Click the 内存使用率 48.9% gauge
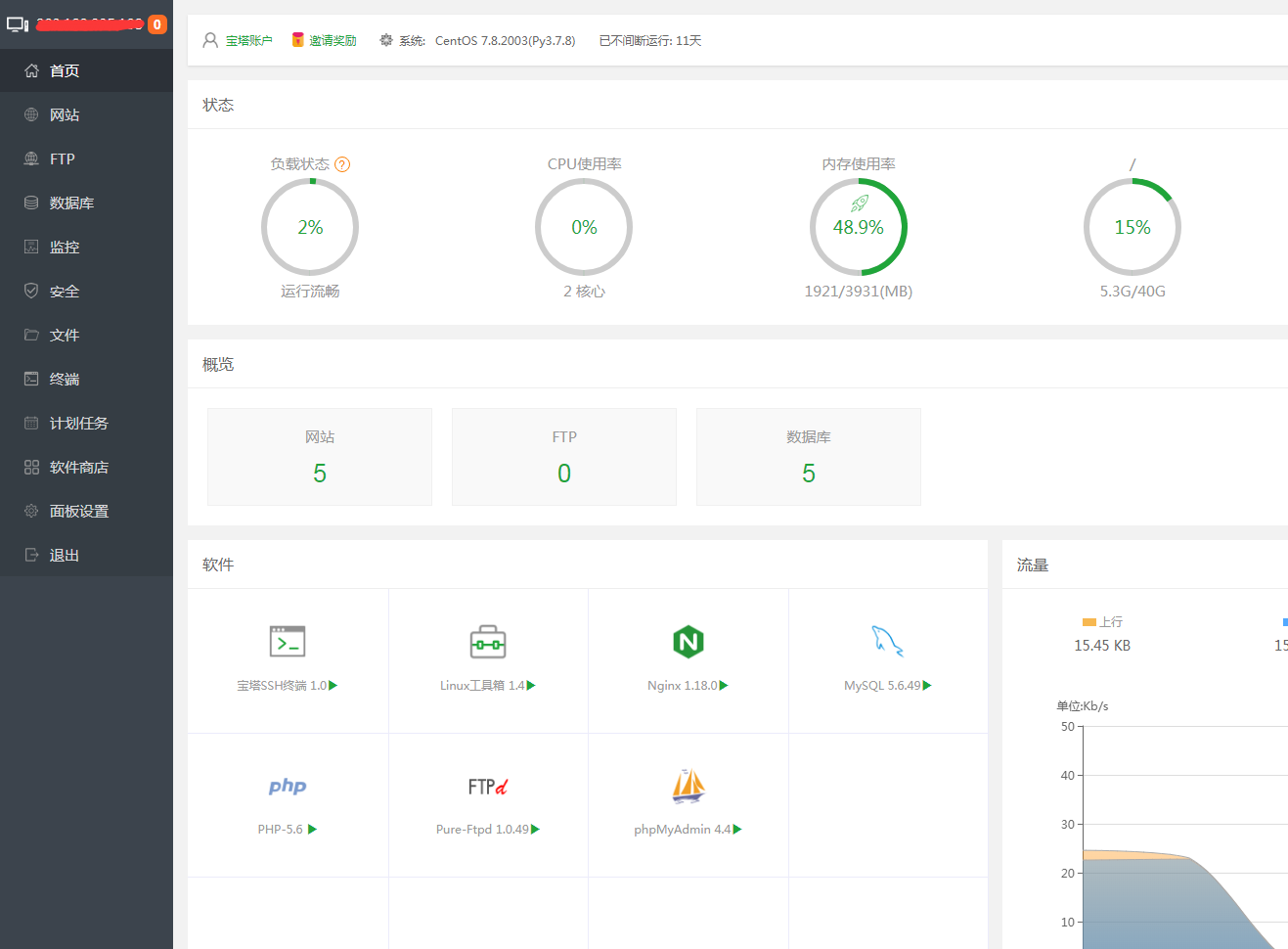The width and height of the screenshot is (1288, 949). coord(859,227)
